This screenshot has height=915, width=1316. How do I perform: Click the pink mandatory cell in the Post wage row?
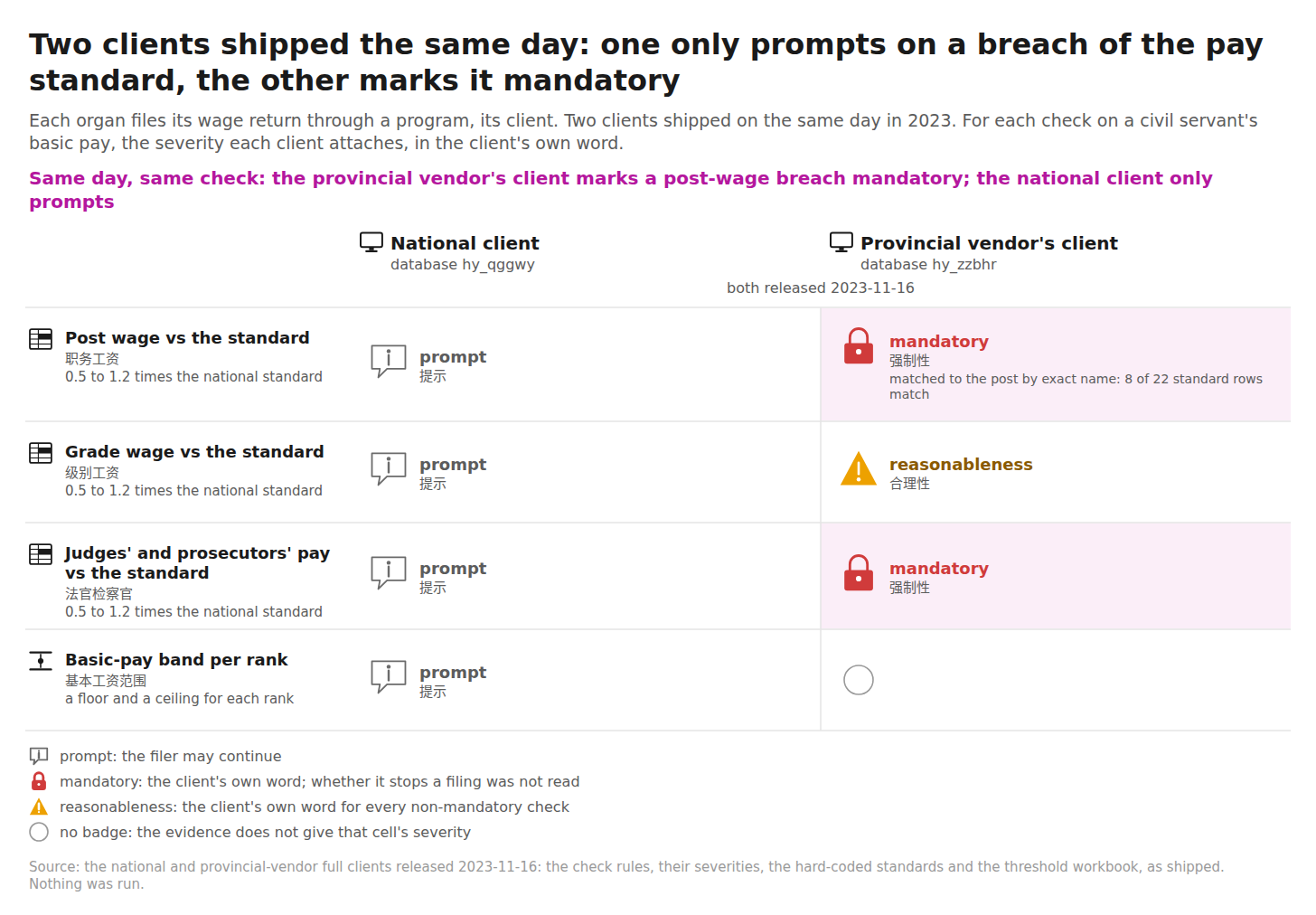point(1056,364)
